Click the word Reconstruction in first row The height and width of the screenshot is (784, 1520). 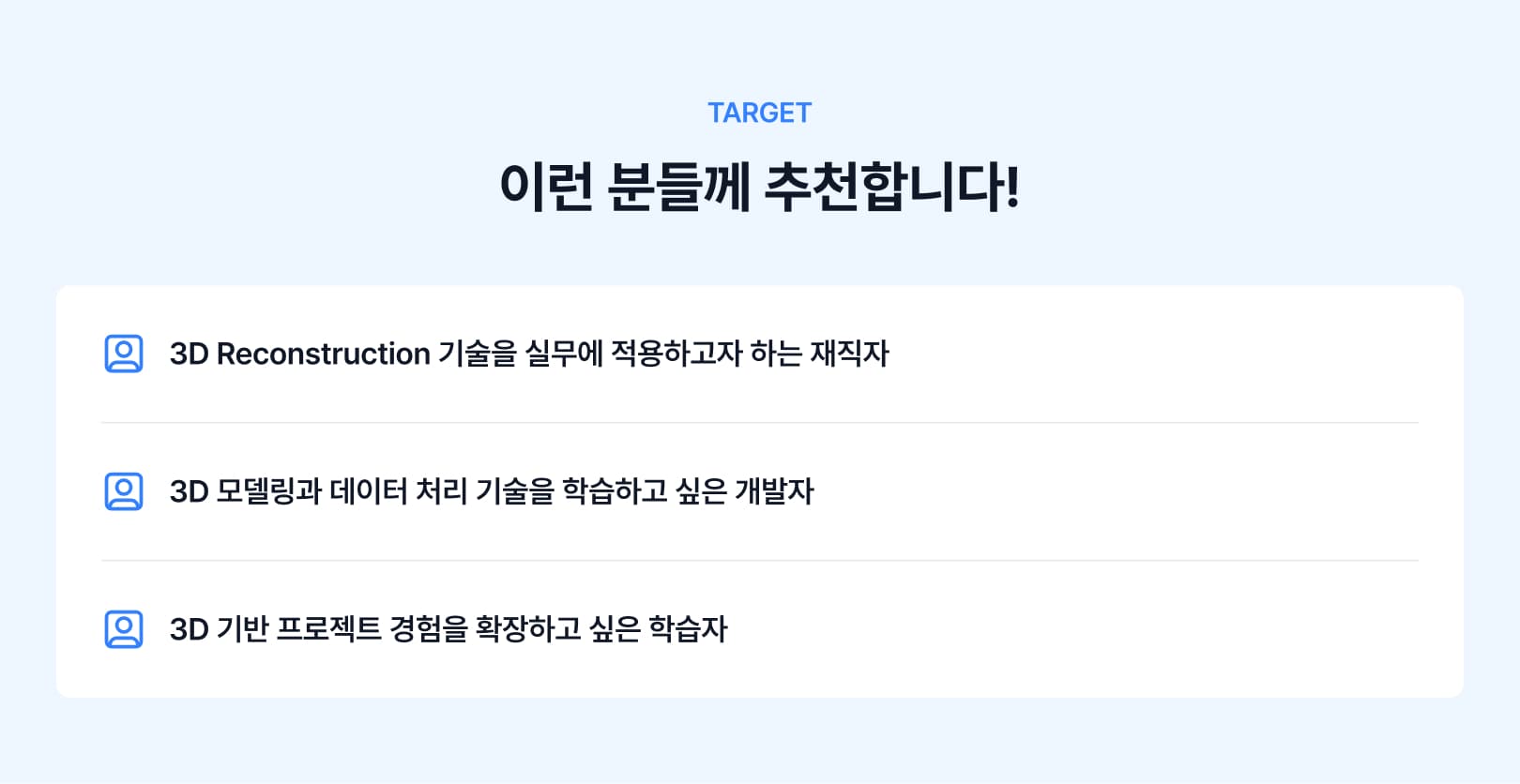(x=324, y=354)
